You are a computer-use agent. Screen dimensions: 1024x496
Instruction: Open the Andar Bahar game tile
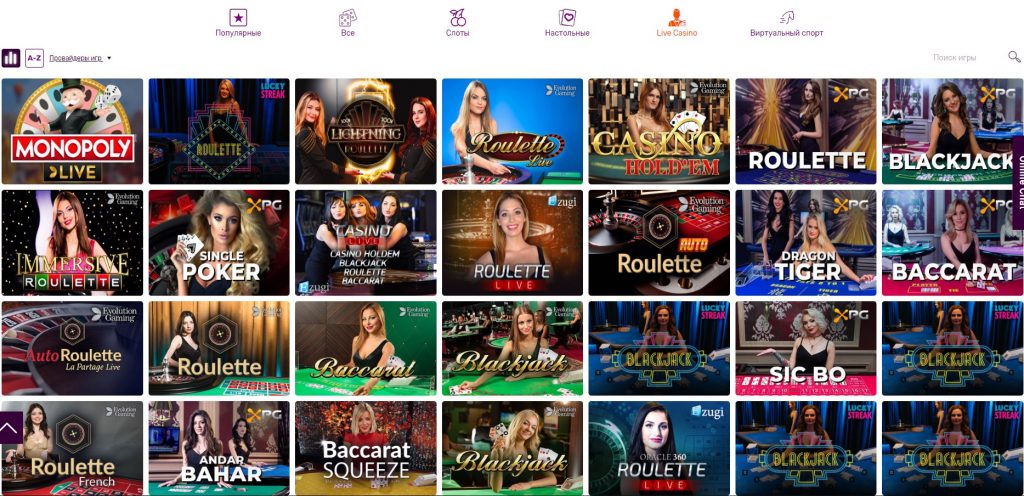(219, 448)
